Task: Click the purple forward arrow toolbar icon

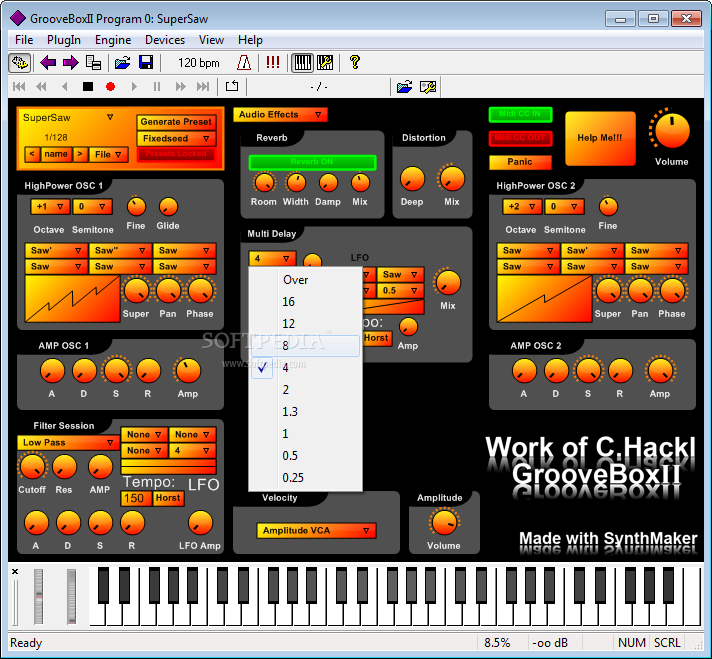Action: click(70, 63)
